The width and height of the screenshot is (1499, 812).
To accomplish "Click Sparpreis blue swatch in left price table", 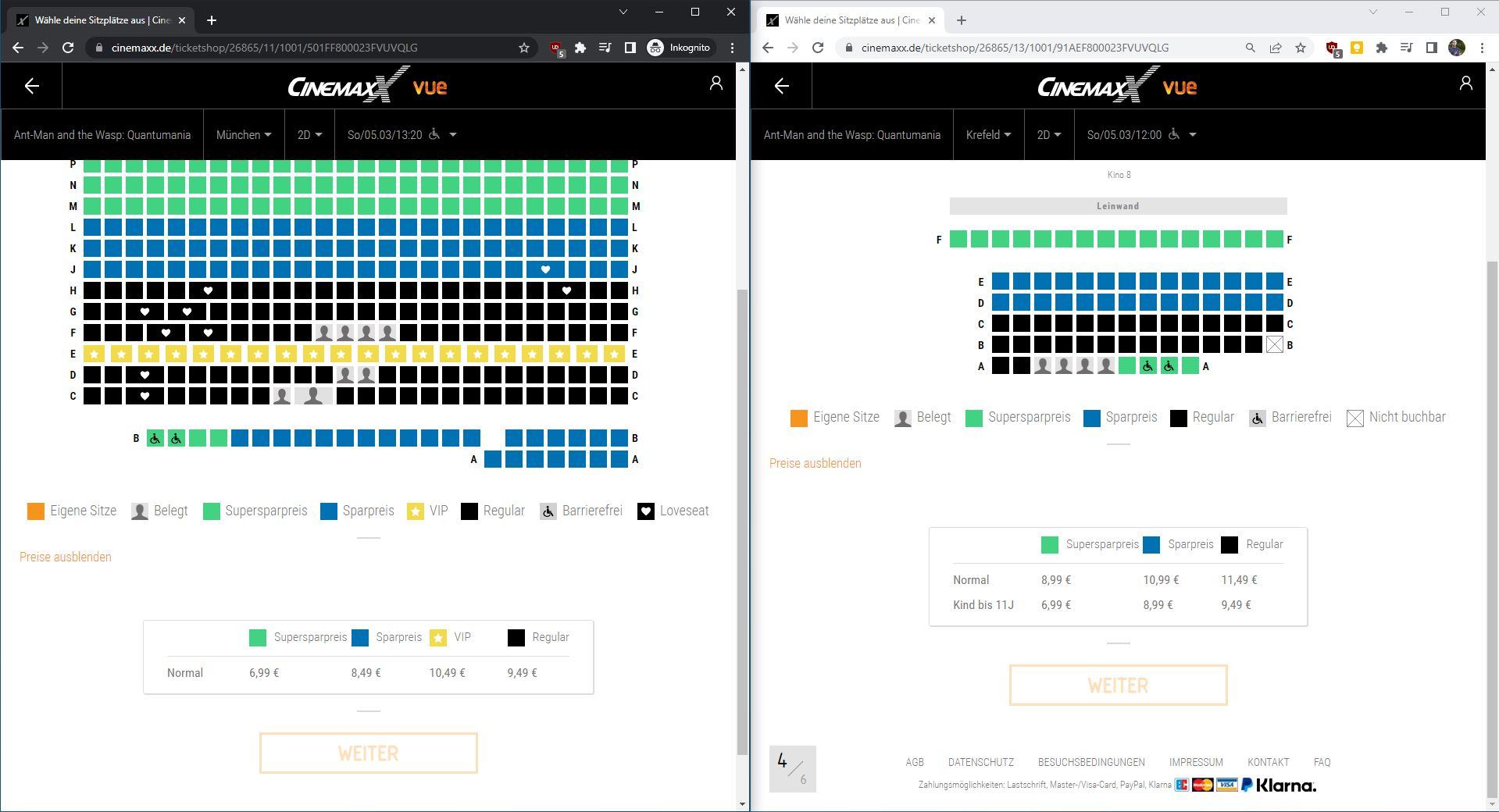I will pos(360,638).
